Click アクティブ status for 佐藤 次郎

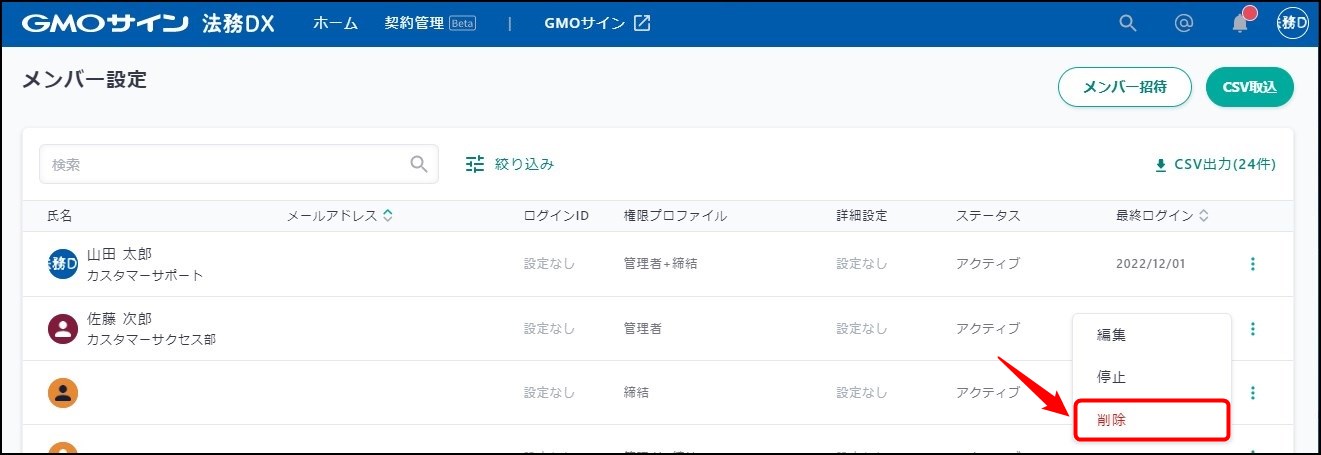pyautogui.click(x=988, y=328)
